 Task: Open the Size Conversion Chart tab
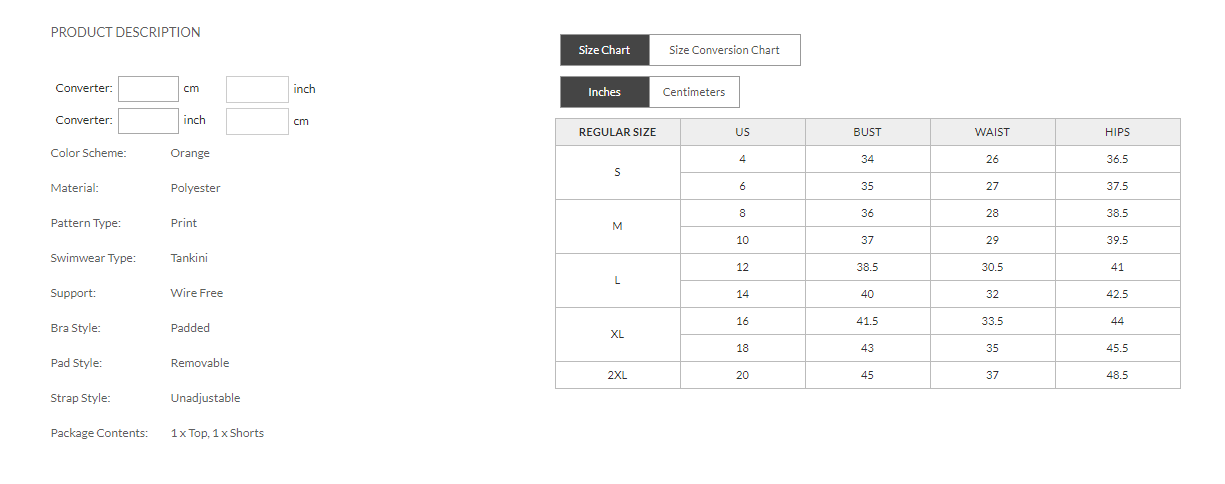(724, 50)
